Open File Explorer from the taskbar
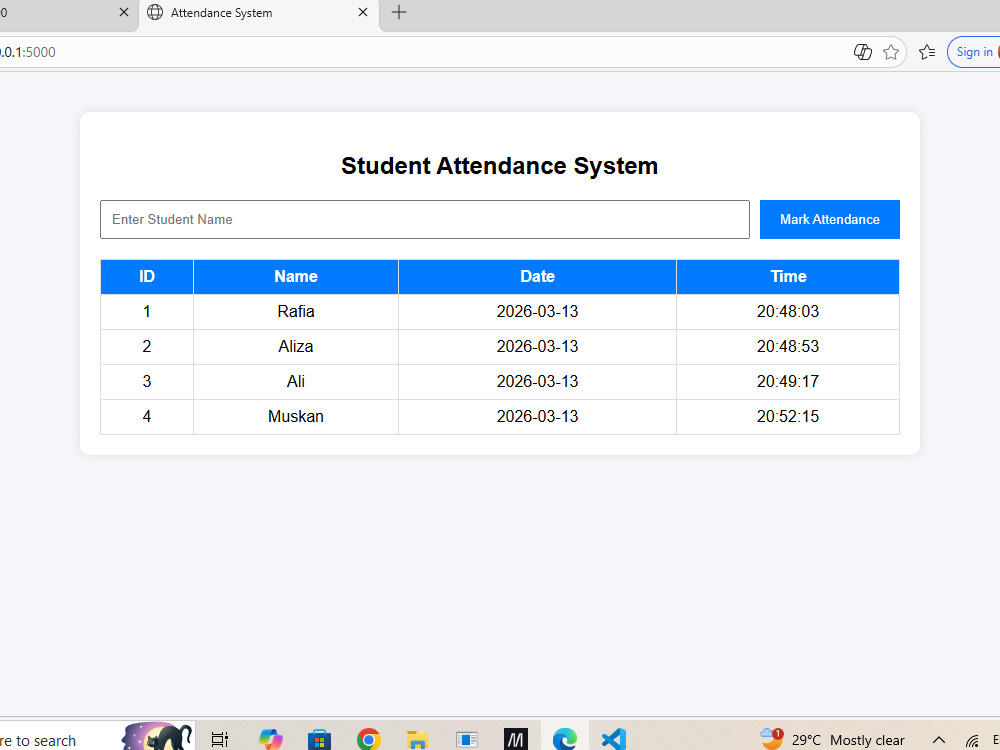This screenshot has height=750, width=1000. (x=417, y=739)
